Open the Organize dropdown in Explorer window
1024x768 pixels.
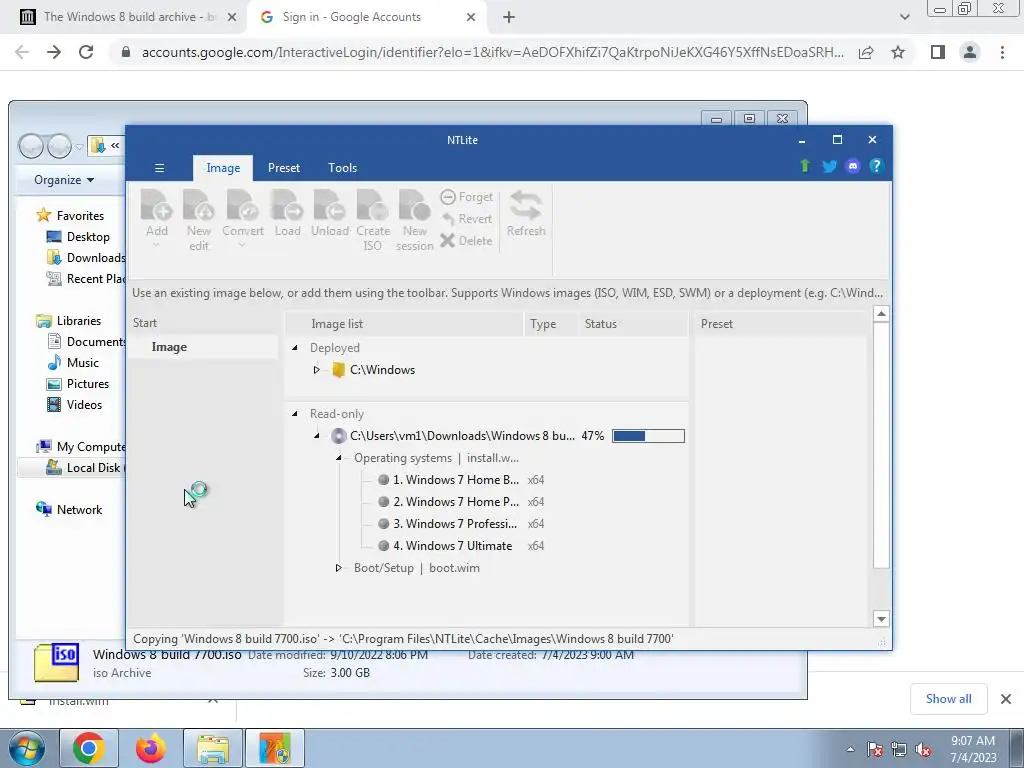[64, 180]
